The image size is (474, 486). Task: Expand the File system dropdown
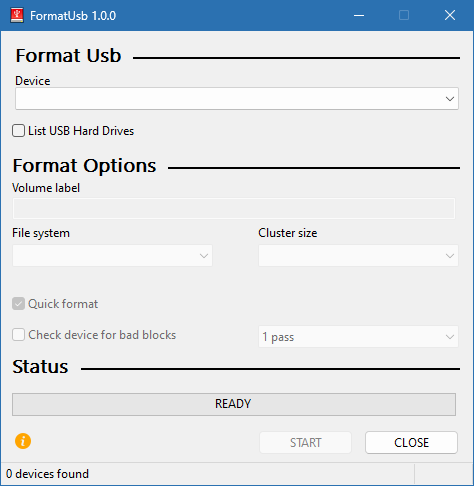[x=112, y=256]
